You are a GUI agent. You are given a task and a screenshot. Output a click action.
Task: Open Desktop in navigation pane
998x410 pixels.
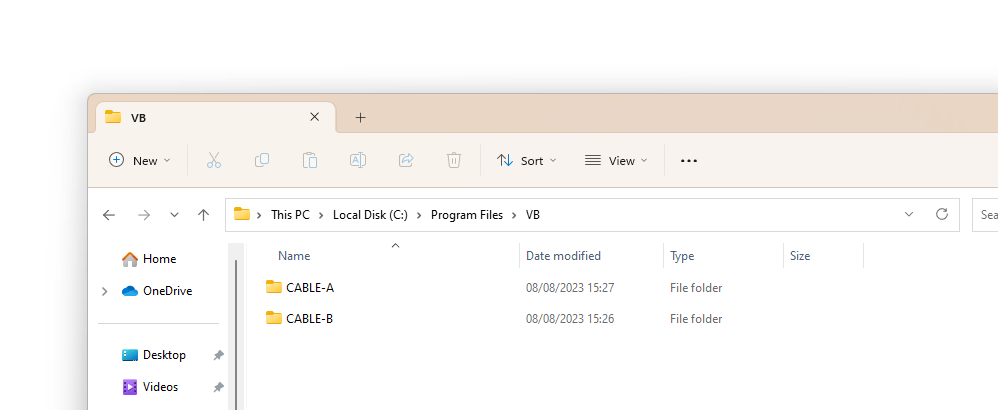pos(164,355)
